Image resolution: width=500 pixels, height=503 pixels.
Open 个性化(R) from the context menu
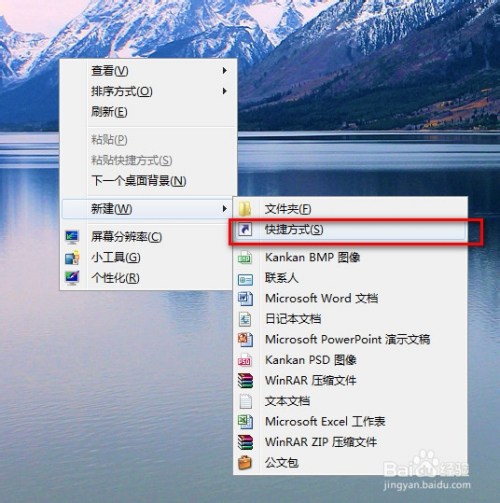[x=147, y=278]
